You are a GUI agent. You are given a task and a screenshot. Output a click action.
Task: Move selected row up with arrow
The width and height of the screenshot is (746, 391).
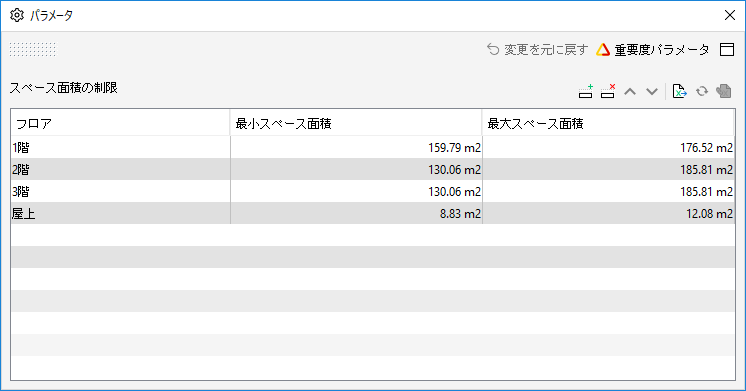click(x=630, y=91)
